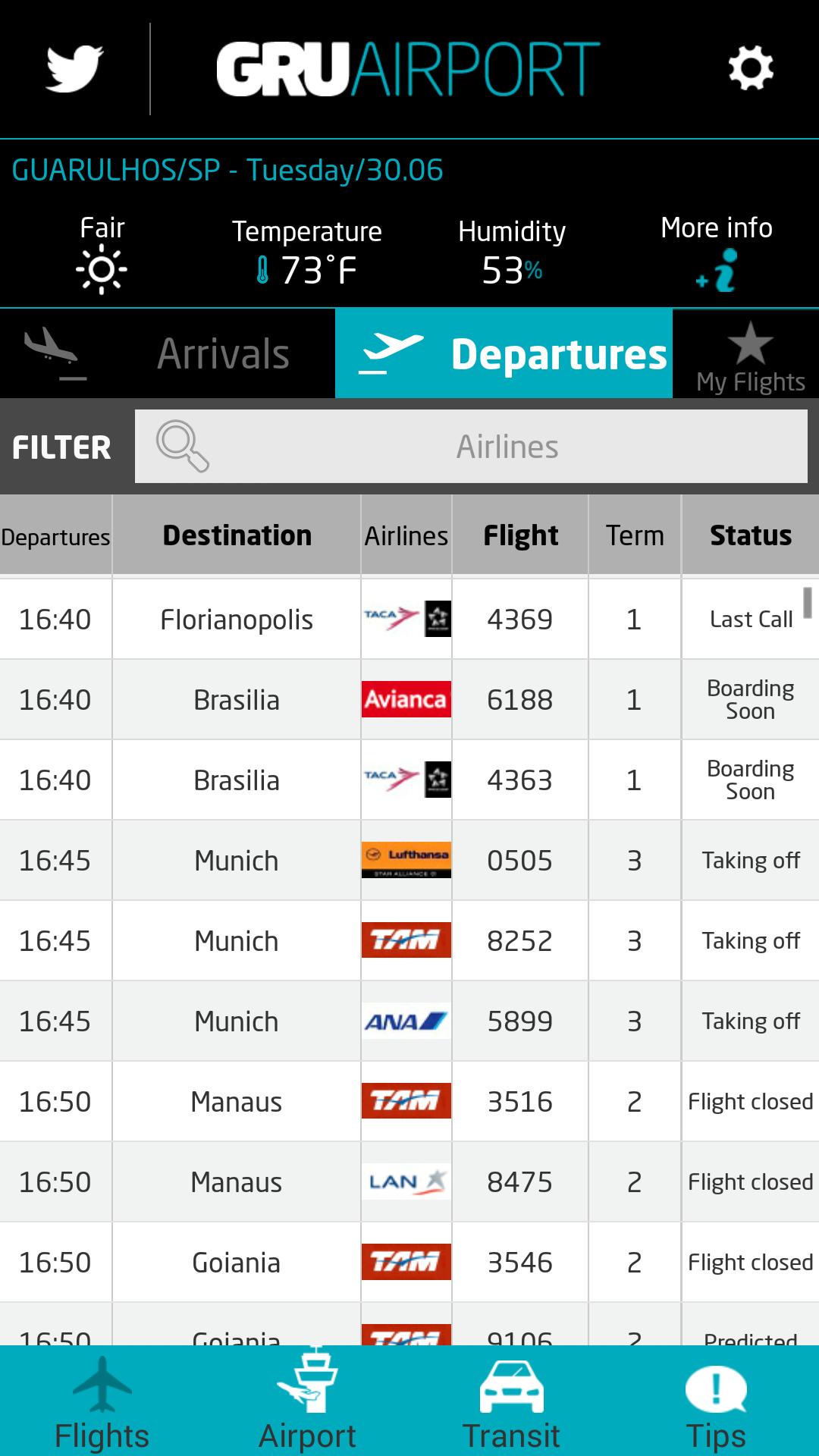Open the Airport control tower section

click(307, 1403)
